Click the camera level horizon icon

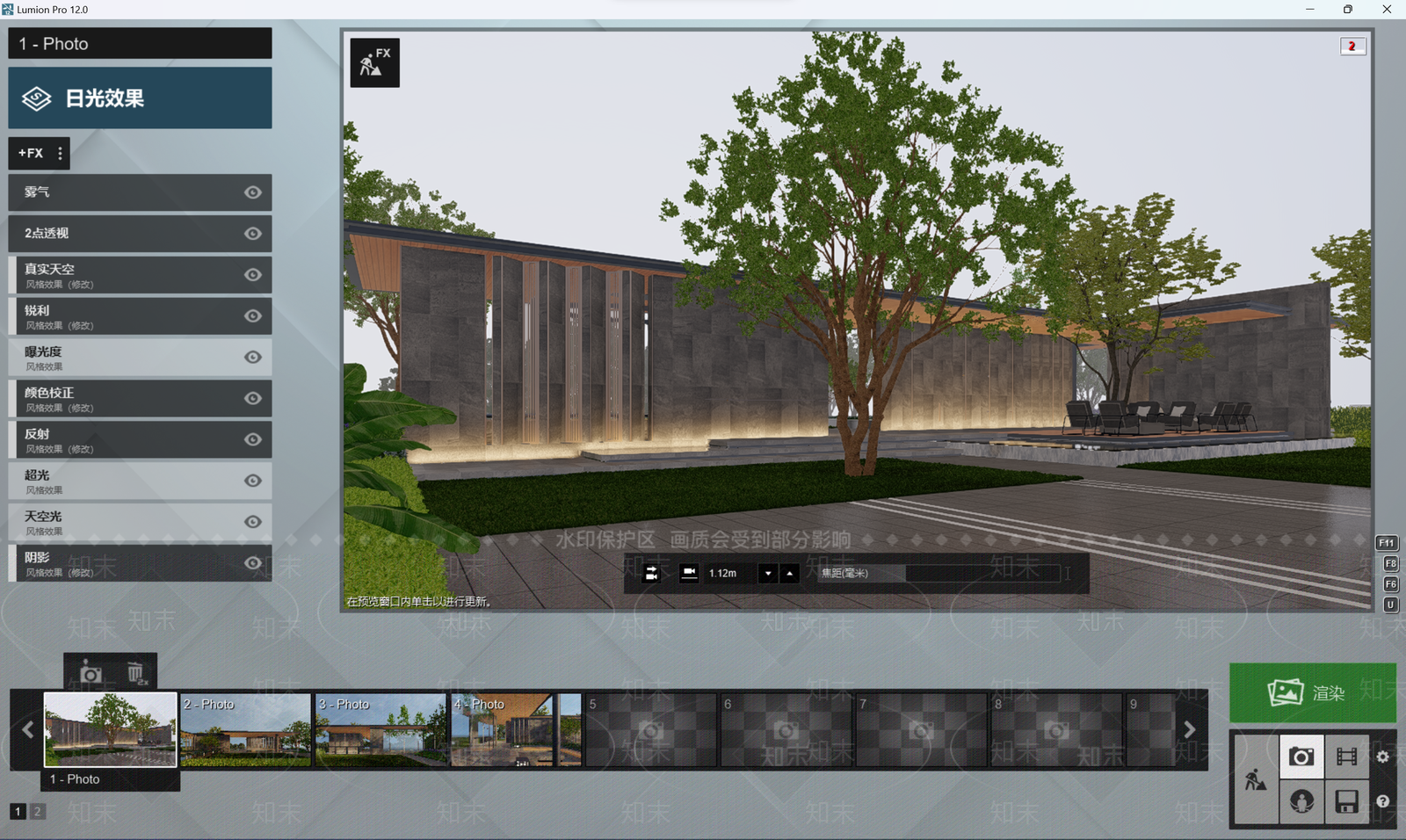coord(651,573)
